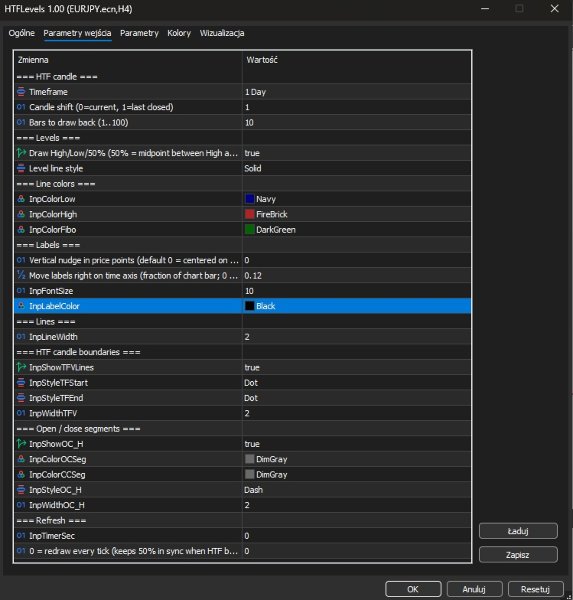Image resolution: width=573 pixels, height=600 pixels.
Task: Toggle the InpShowOC_H true value
Action: tap(356, 444)
